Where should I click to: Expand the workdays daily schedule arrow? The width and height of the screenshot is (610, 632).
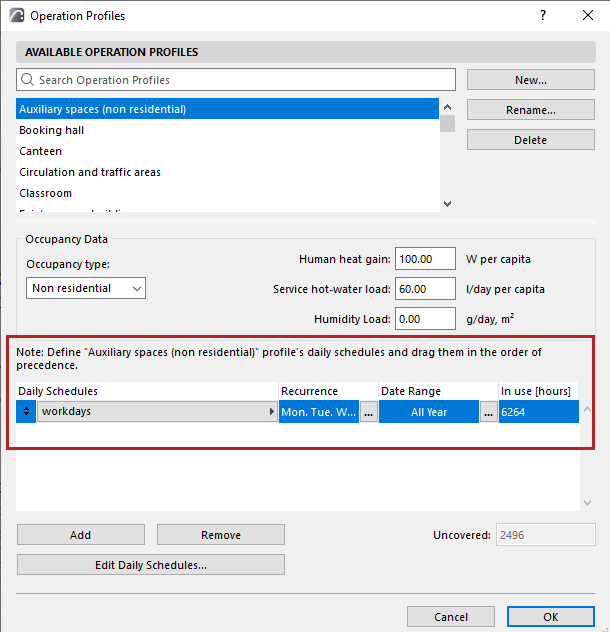coord(271,411)
